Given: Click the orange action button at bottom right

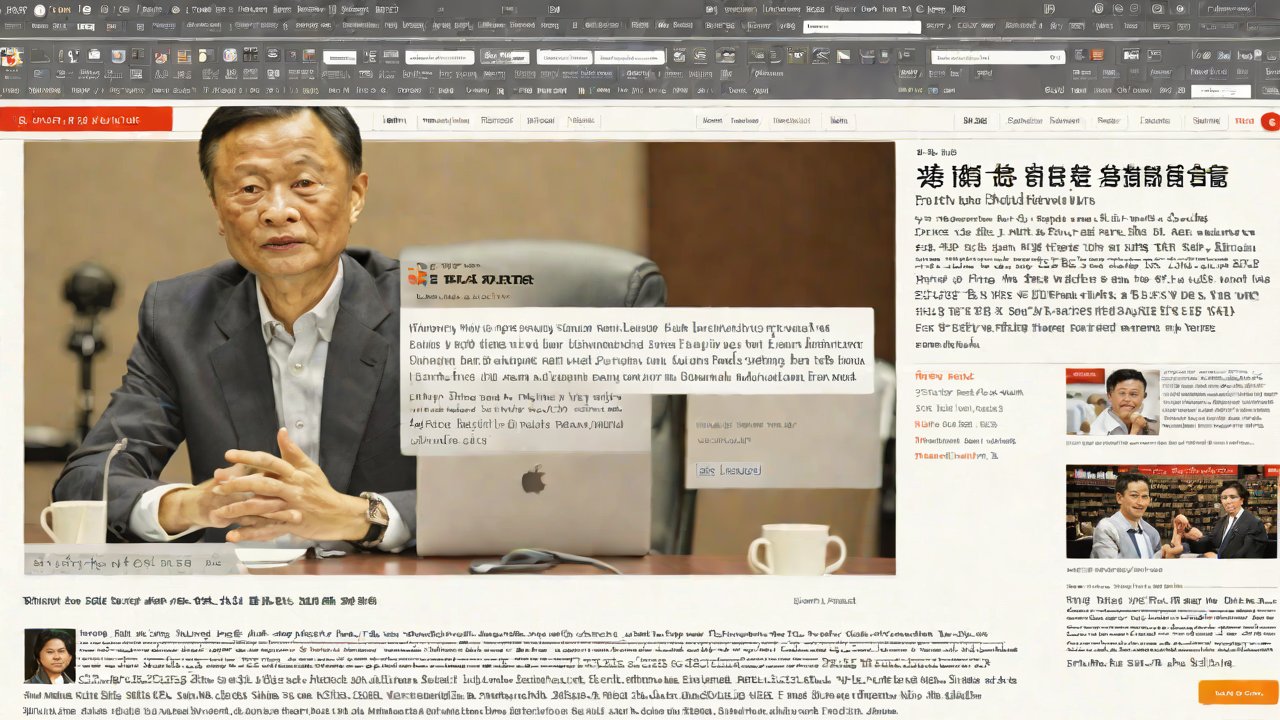Looking at the screenshot, I should pos(1237,692).
